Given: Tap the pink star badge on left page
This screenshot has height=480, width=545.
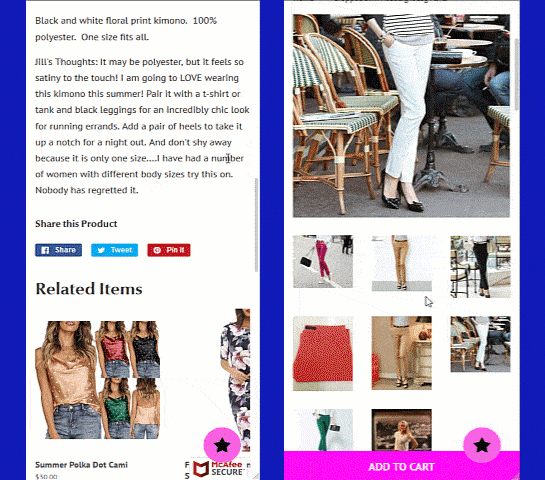Looking at the screenshot, I should pos(222,445).
